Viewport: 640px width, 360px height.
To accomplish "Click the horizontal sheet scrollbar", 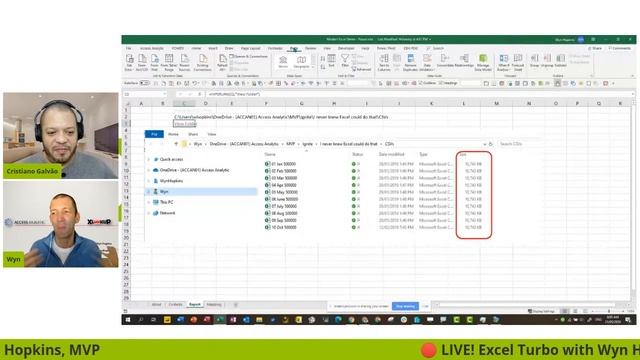I will coord(527,304).
